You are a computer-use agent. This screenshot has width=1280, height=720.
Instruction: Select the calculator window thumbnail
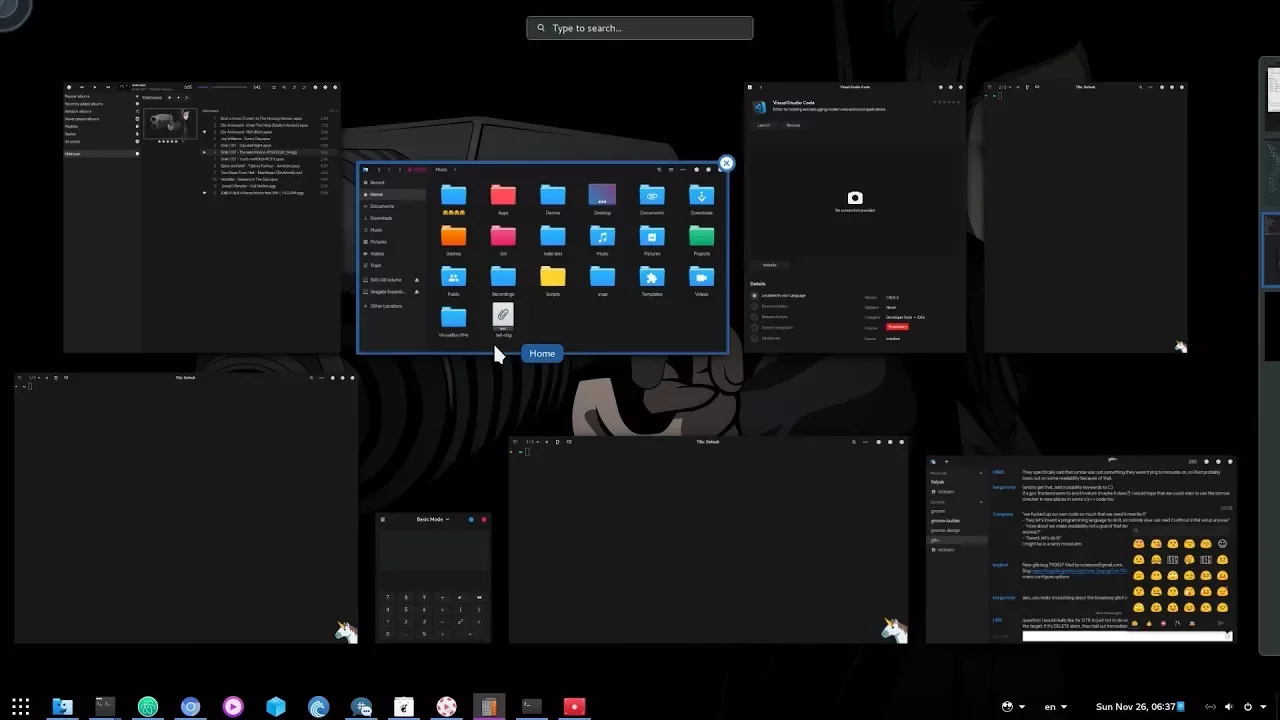click(433, 577)
